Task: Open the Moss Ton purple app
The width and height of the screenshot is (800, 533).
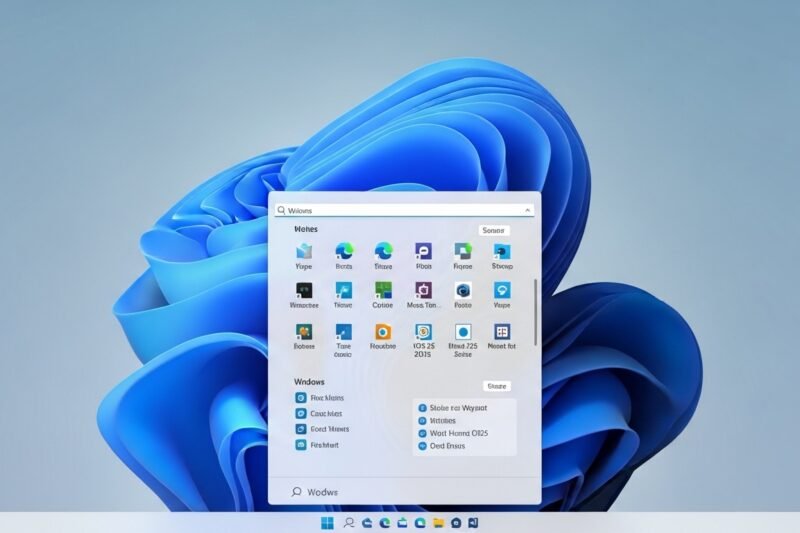Action: 423,291
